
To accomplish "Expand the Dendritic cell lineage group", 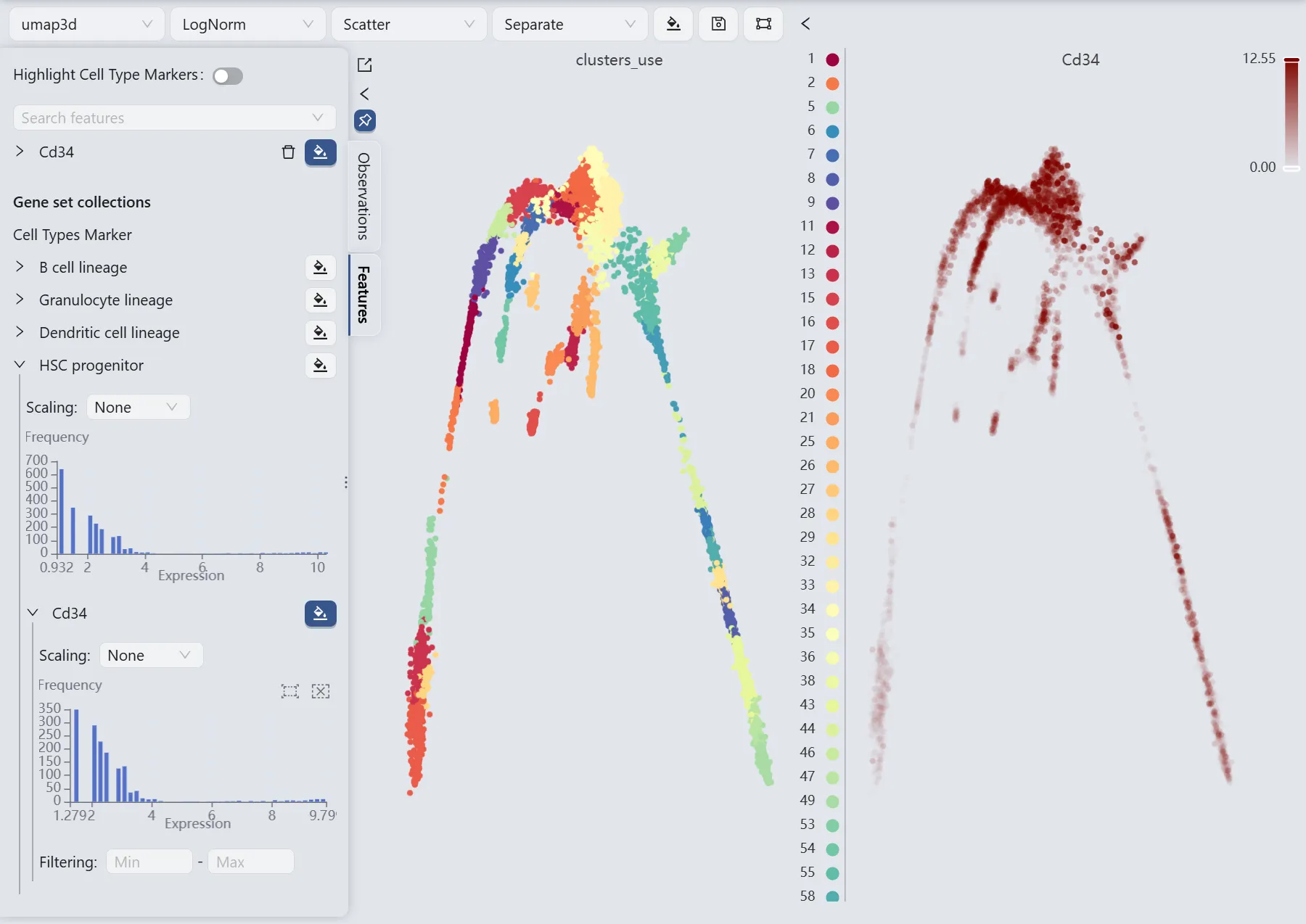I will tap(20, 332).
